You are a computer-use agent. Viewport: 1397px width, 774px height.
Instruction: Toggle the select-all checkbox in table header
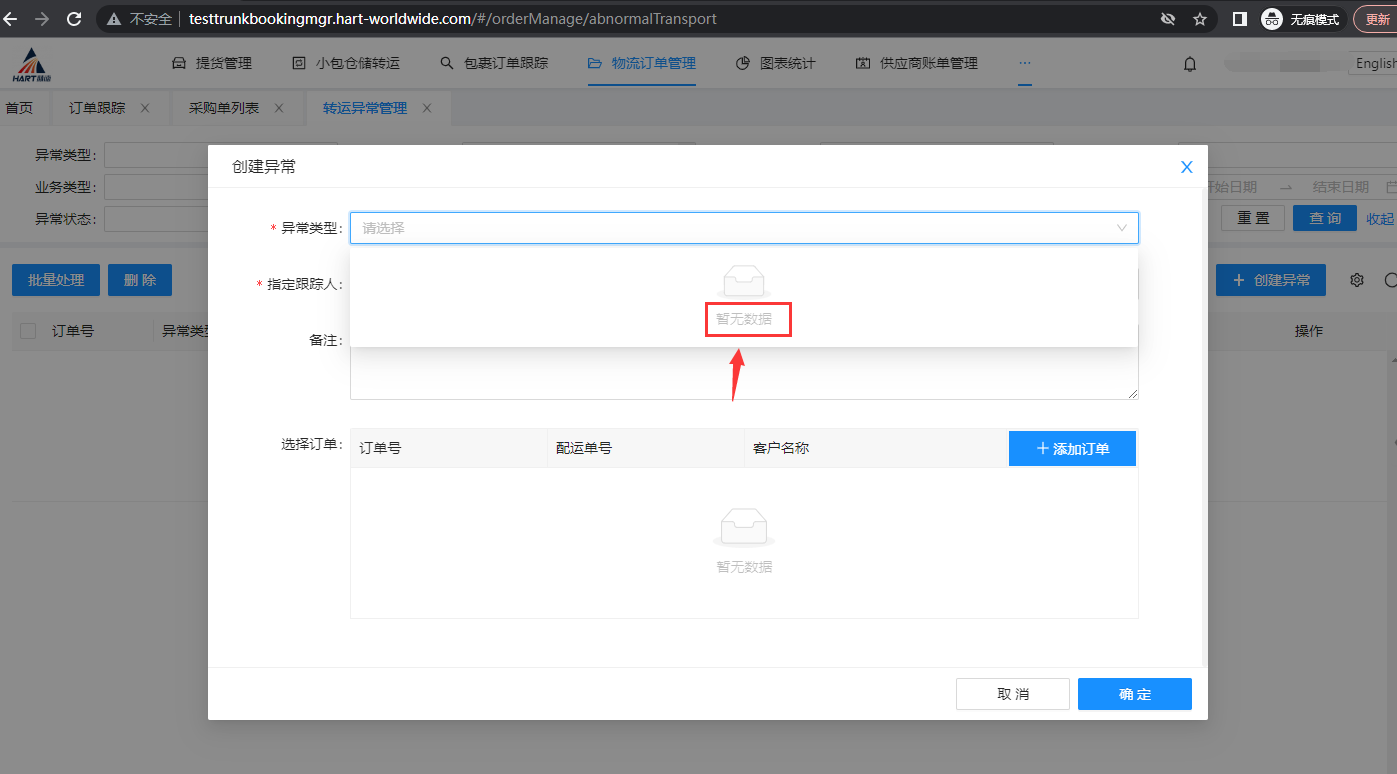click(28, 331)
